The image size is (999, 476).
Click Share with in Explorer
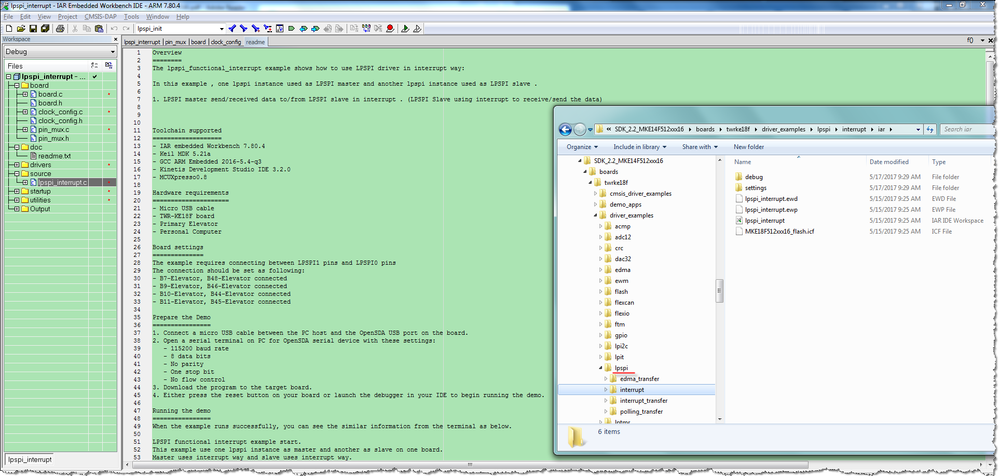pos(700,147)
